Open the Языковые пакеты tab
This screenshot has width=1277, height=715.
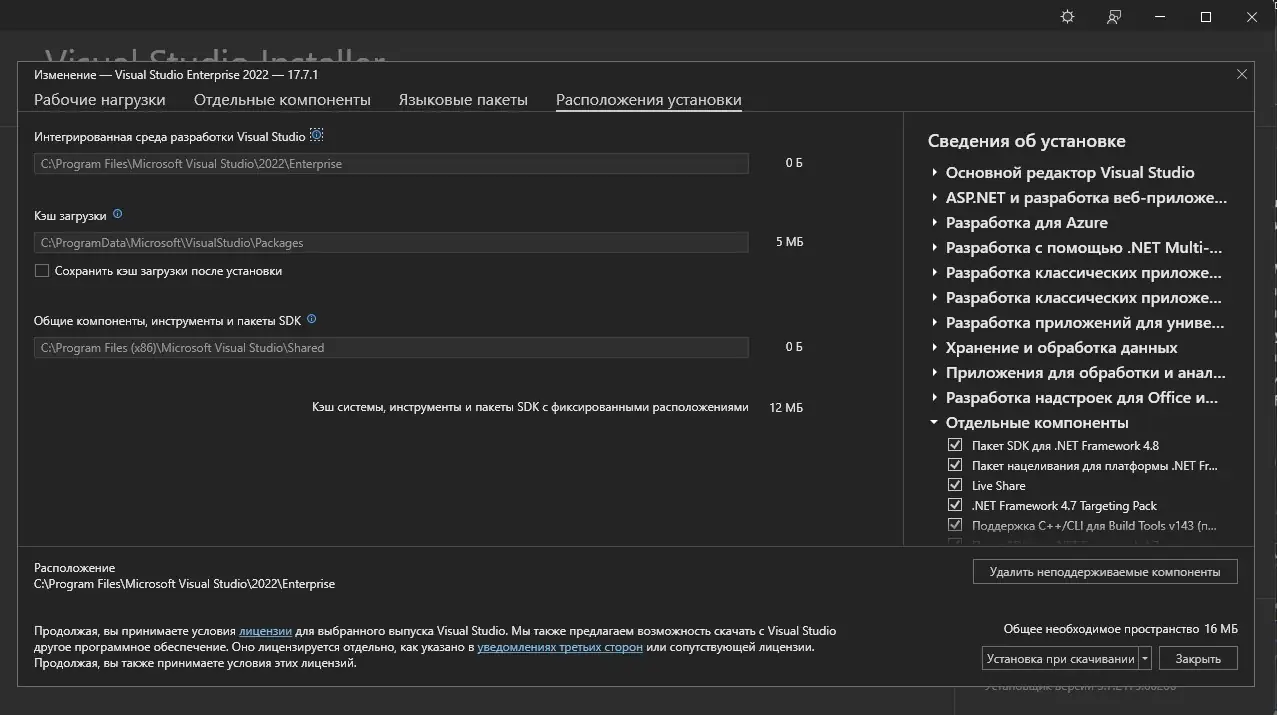[x=462, y=99]
